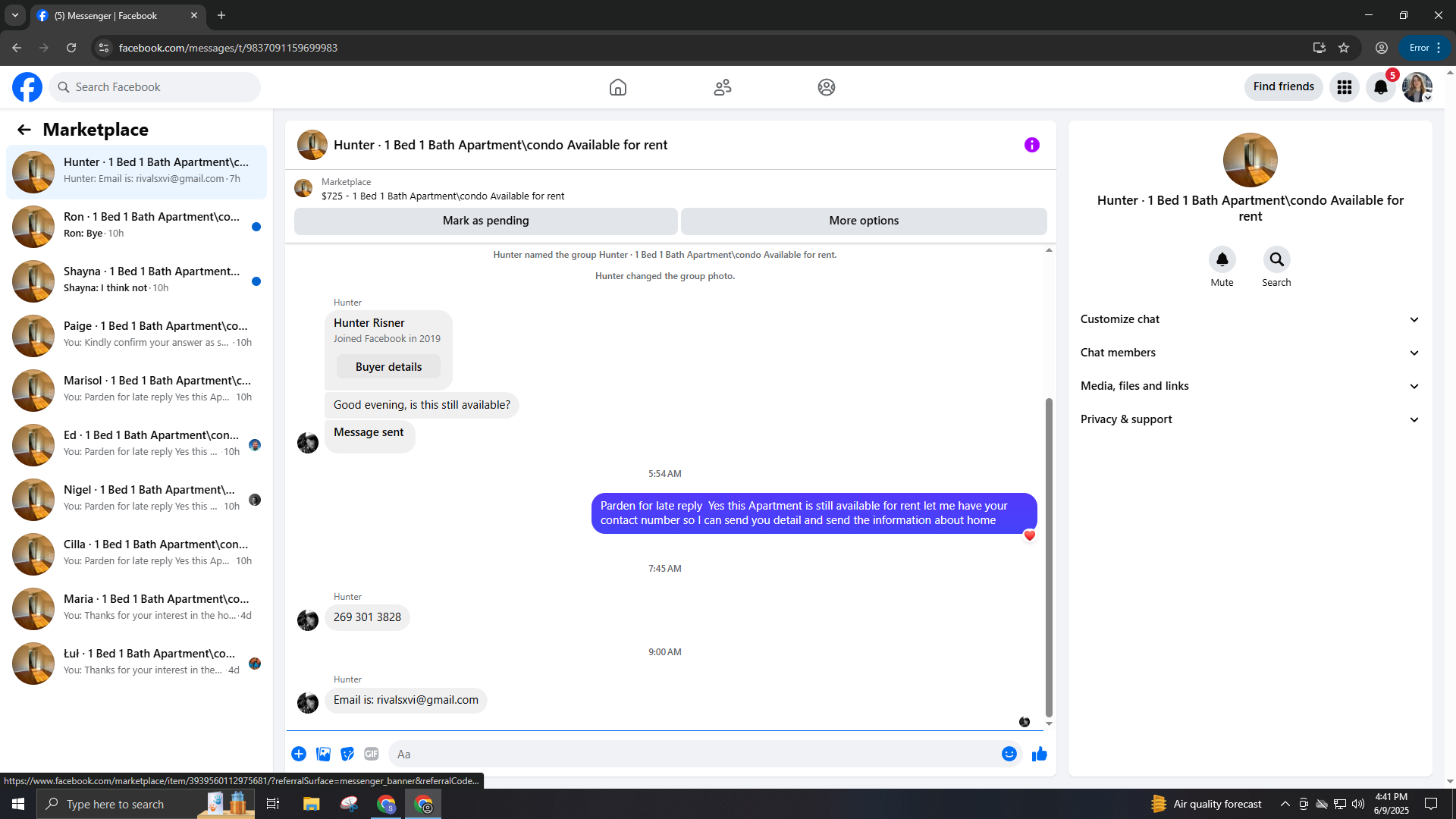Expand Media, files and links section
The width and height of the screenshot is (1456, 819).
click(1250, 386)
